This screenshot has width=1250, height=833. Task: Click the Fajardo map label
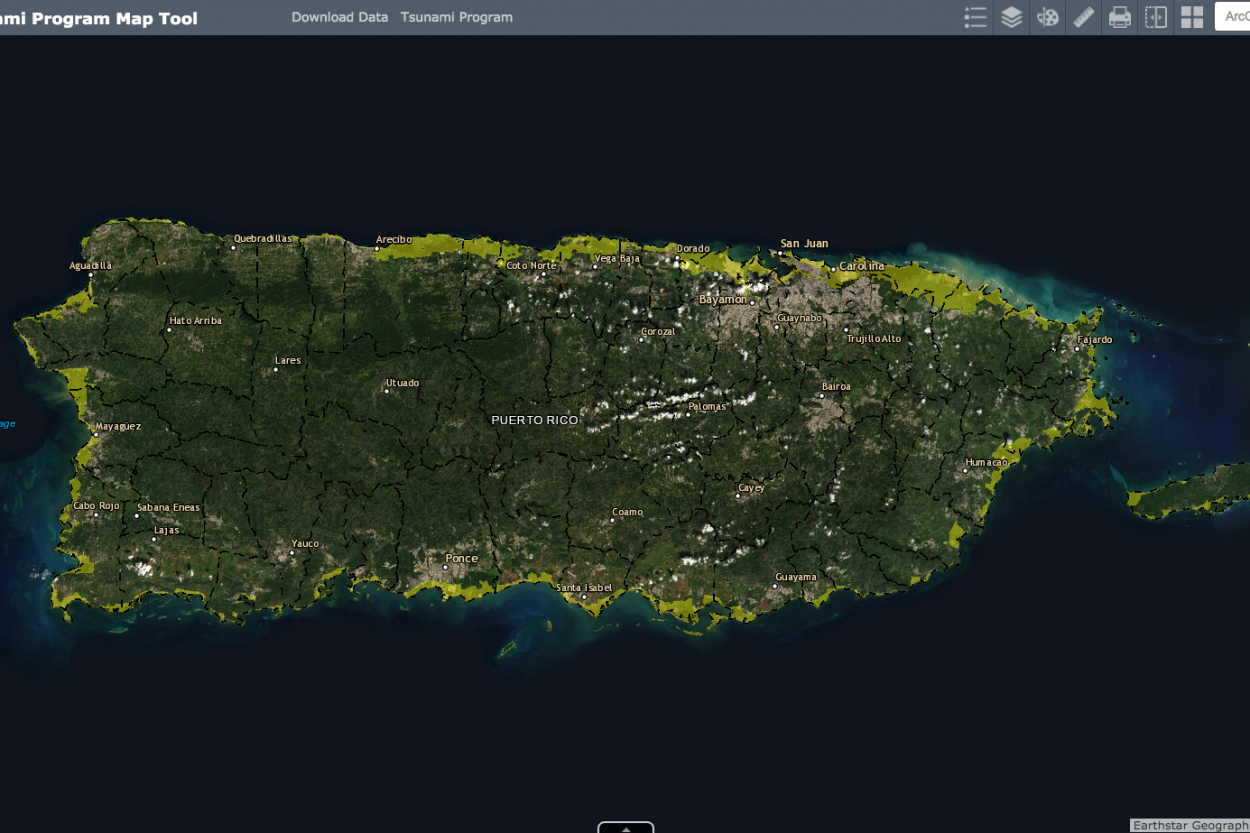pos(1095,339)
